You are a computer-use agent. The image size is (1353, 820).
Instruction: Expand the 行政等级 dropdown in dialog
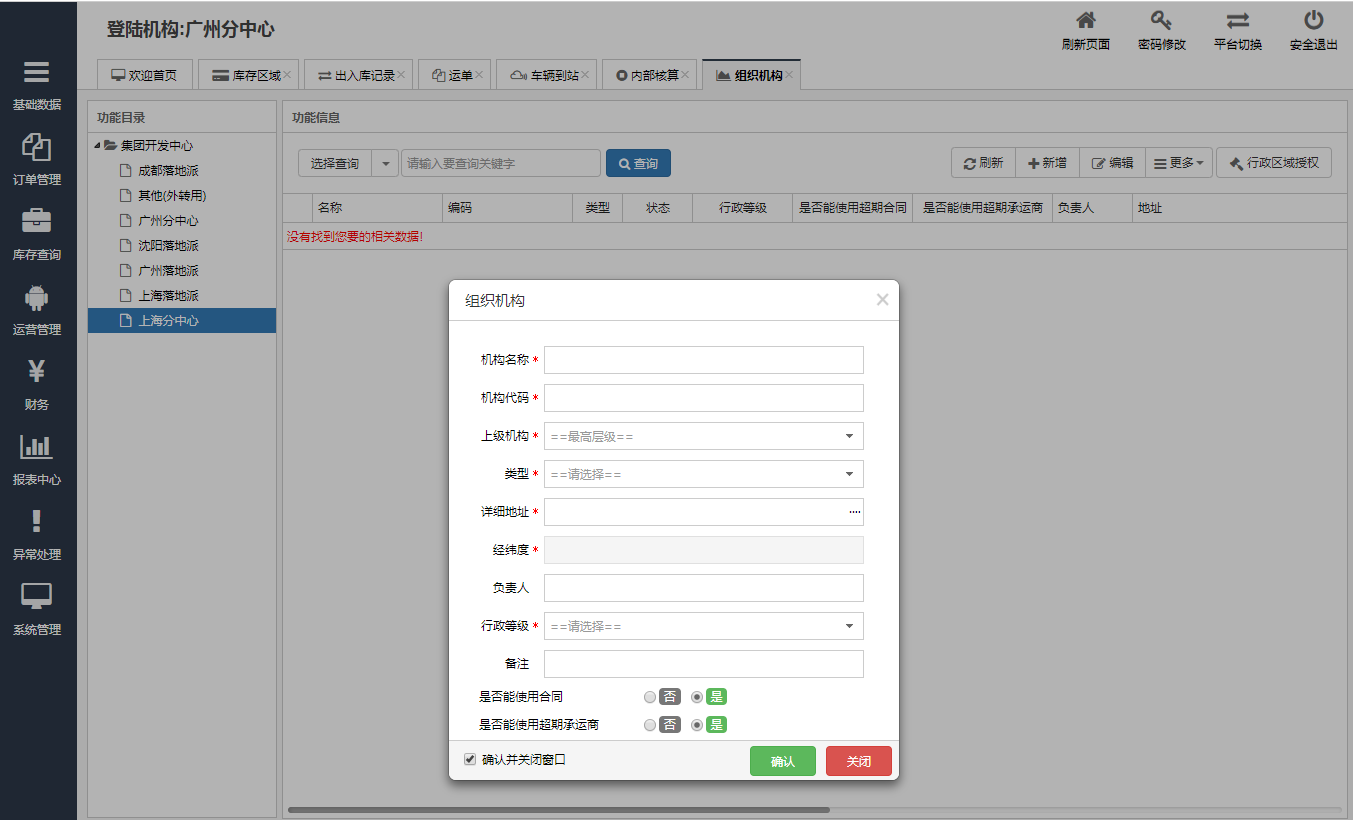(703, 626)
